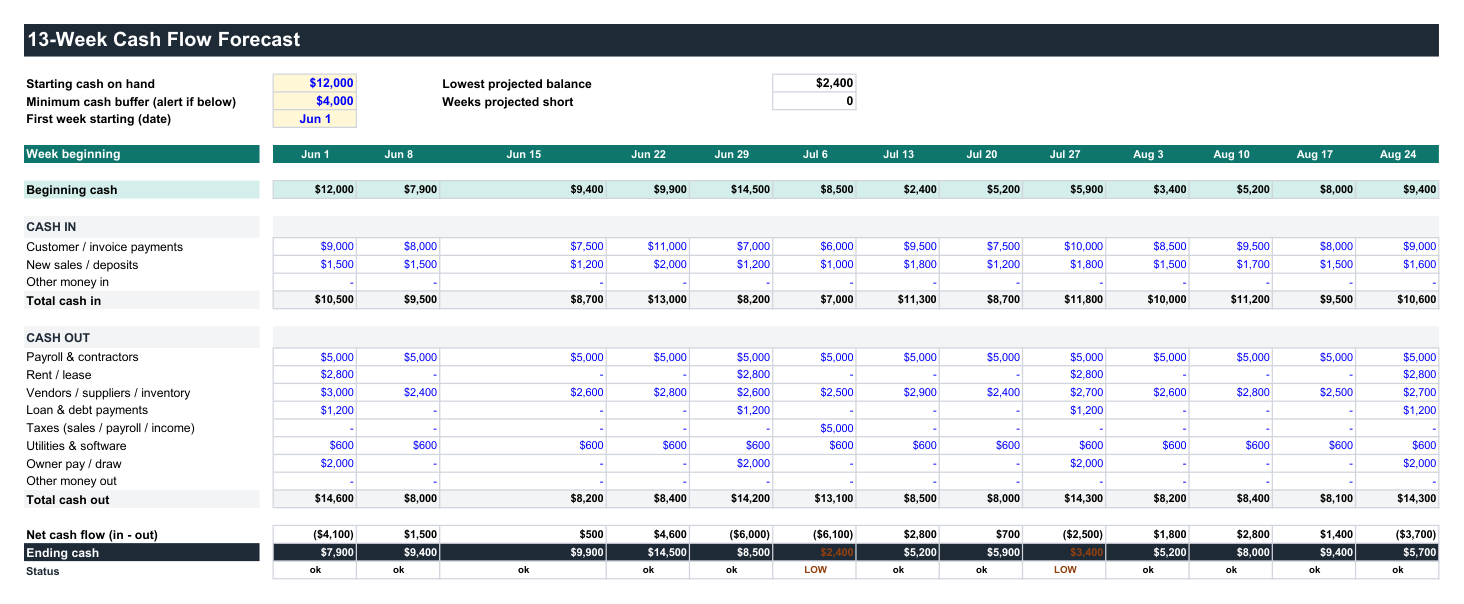Select the Jun 8 column header

398,154
